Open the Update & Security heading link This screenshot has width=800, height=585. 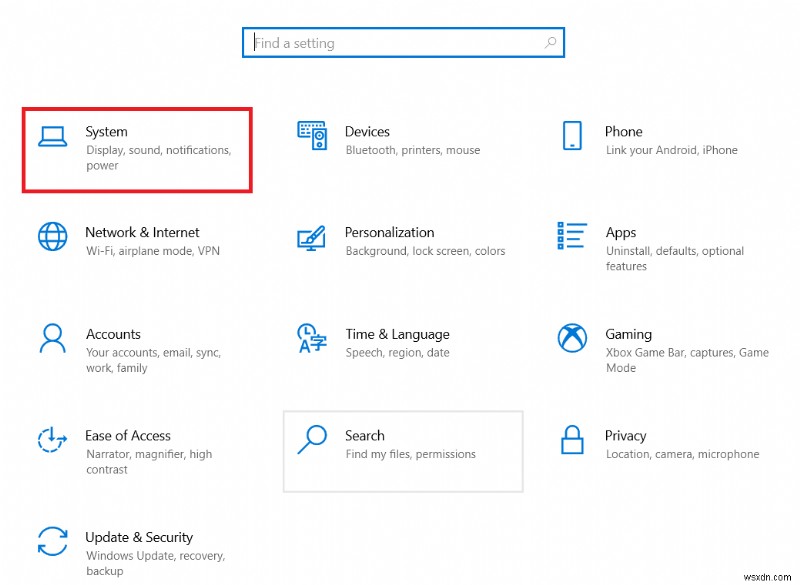139,537
